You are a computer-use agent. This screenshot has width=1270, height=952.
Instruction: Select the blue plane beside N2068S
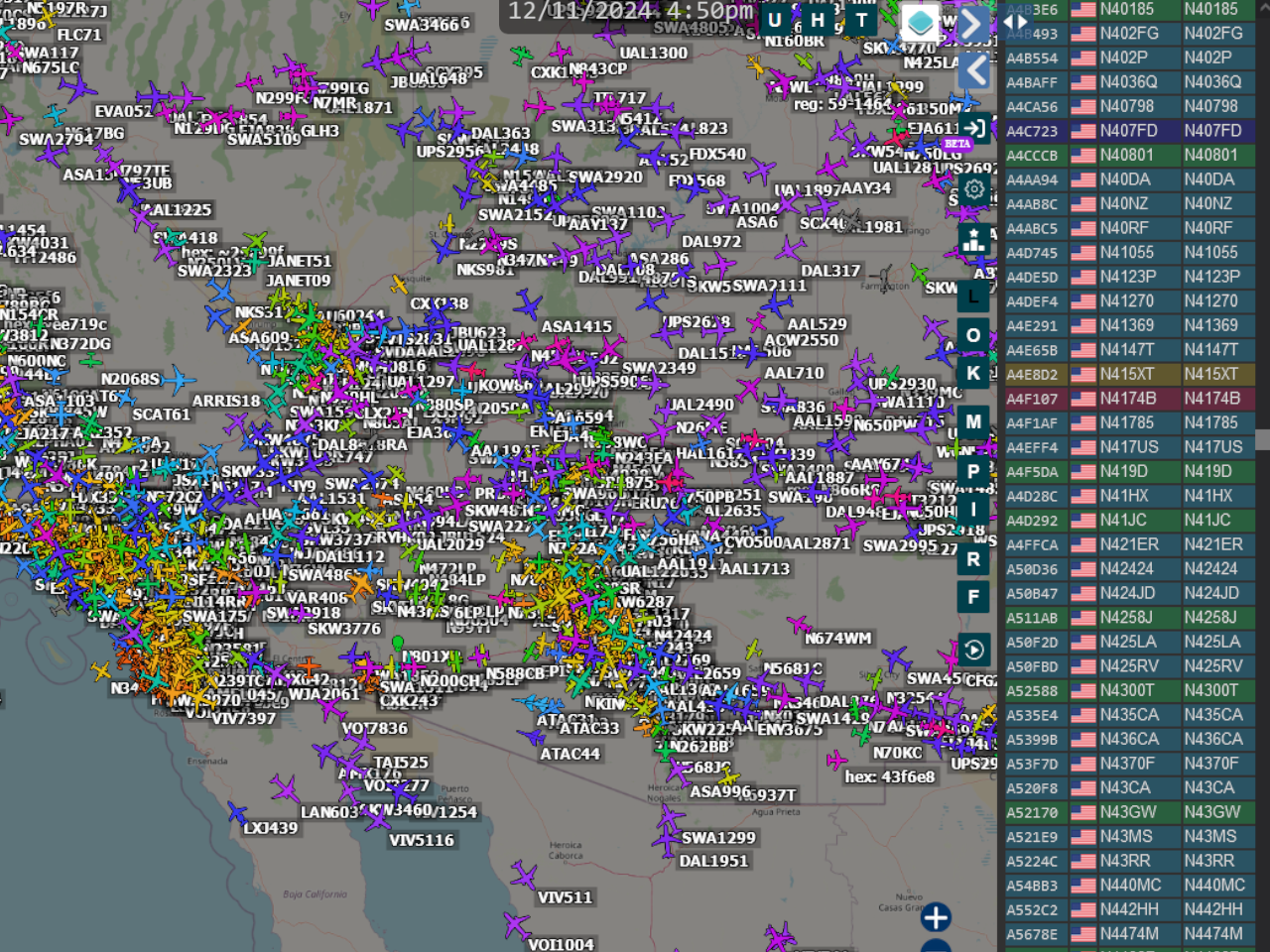180,379
